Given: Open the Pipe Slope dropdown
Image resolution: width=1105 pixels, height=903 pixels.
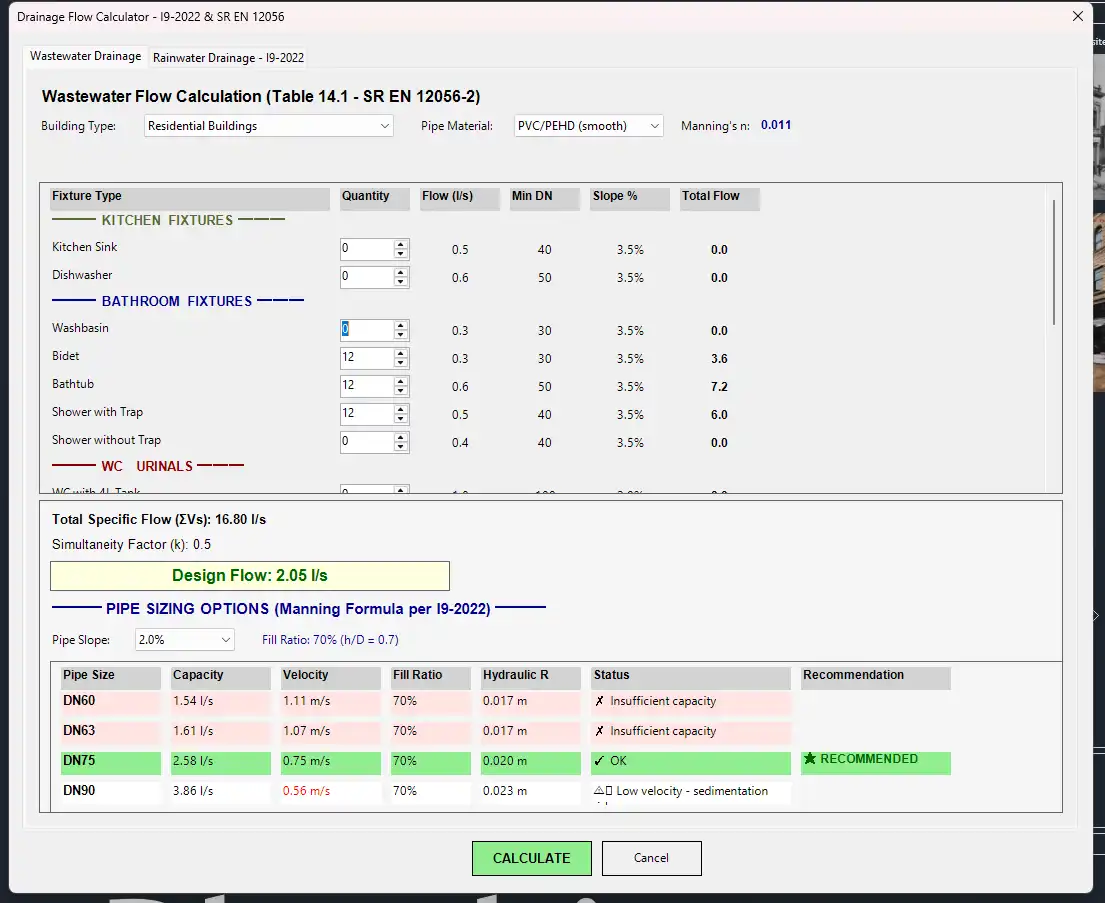Looking at the screenshot, I should [x=184, y=640].
